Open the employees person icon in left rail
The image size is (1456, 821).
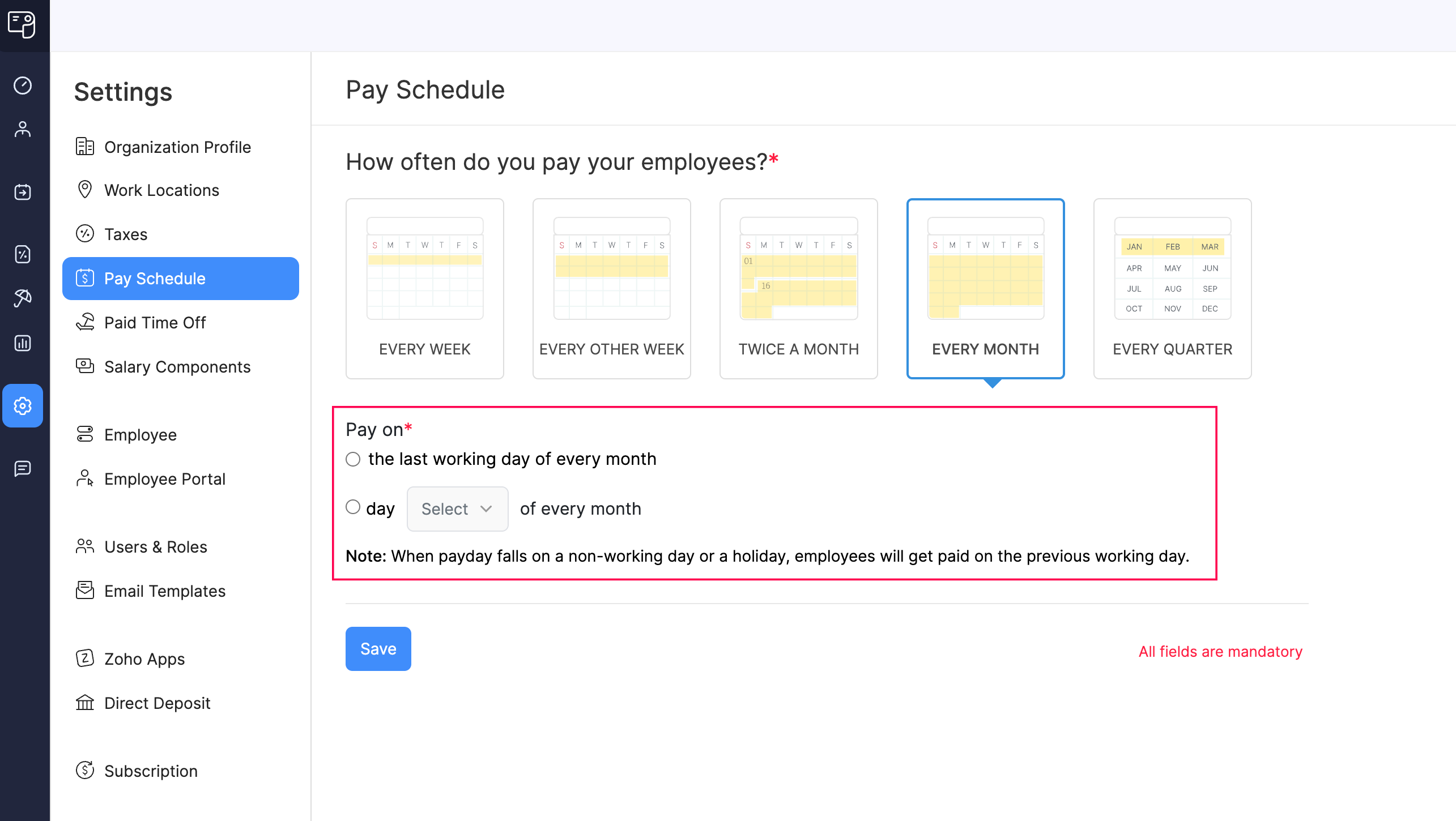coord(23,130)
